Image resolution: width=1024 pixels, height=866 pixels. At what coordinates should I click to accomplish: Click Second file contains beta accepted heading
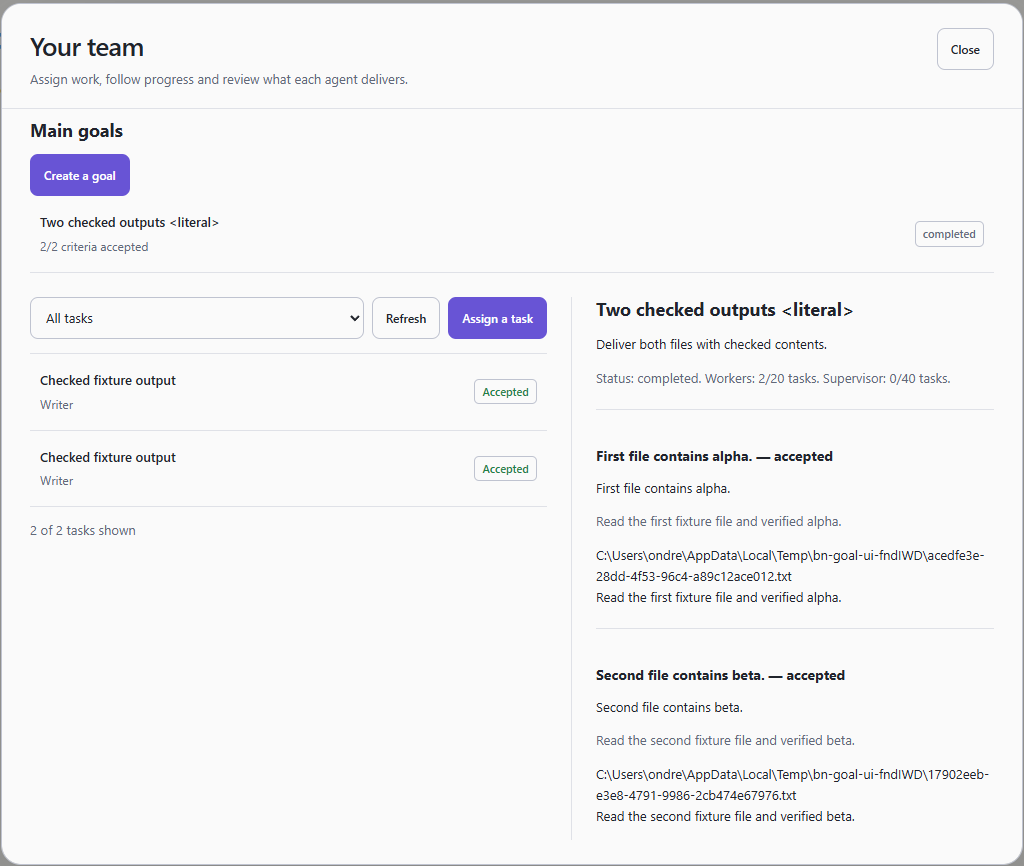pos(720,675)
